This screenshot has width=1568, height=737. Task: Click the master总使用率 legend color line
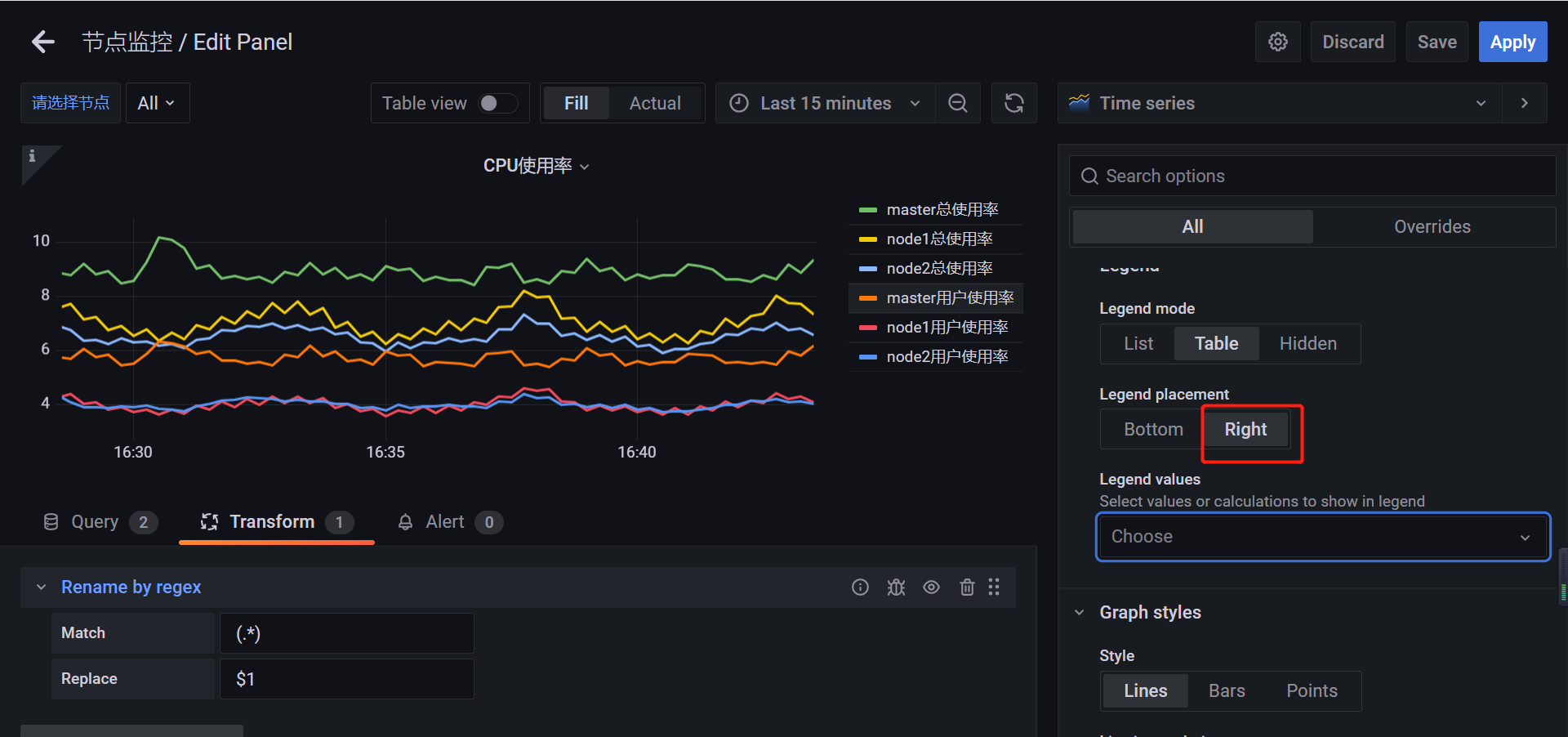[867, 209]
